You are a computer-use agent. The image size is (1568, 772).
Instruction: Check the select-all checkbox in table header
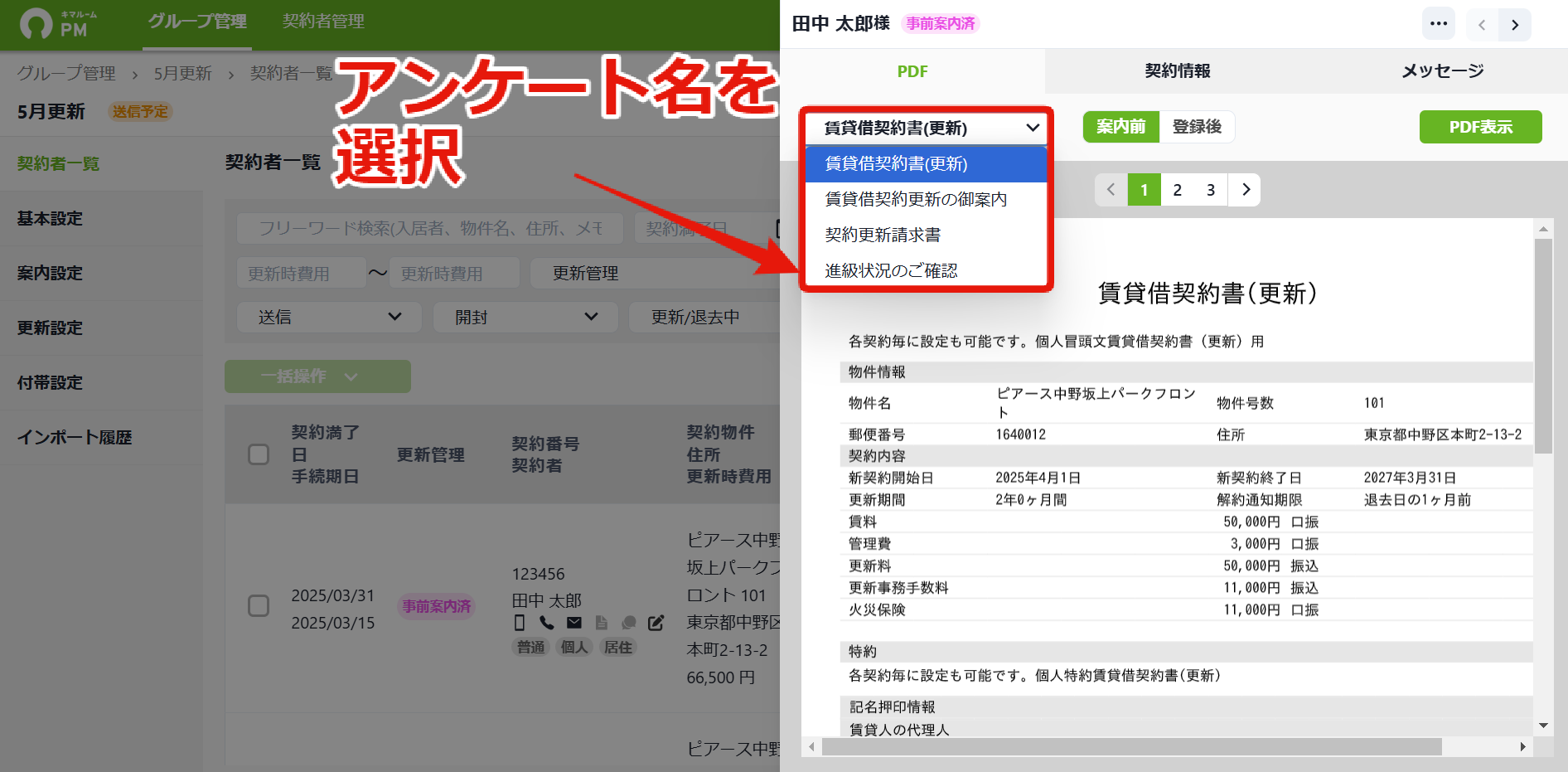[x=259, y=454]
